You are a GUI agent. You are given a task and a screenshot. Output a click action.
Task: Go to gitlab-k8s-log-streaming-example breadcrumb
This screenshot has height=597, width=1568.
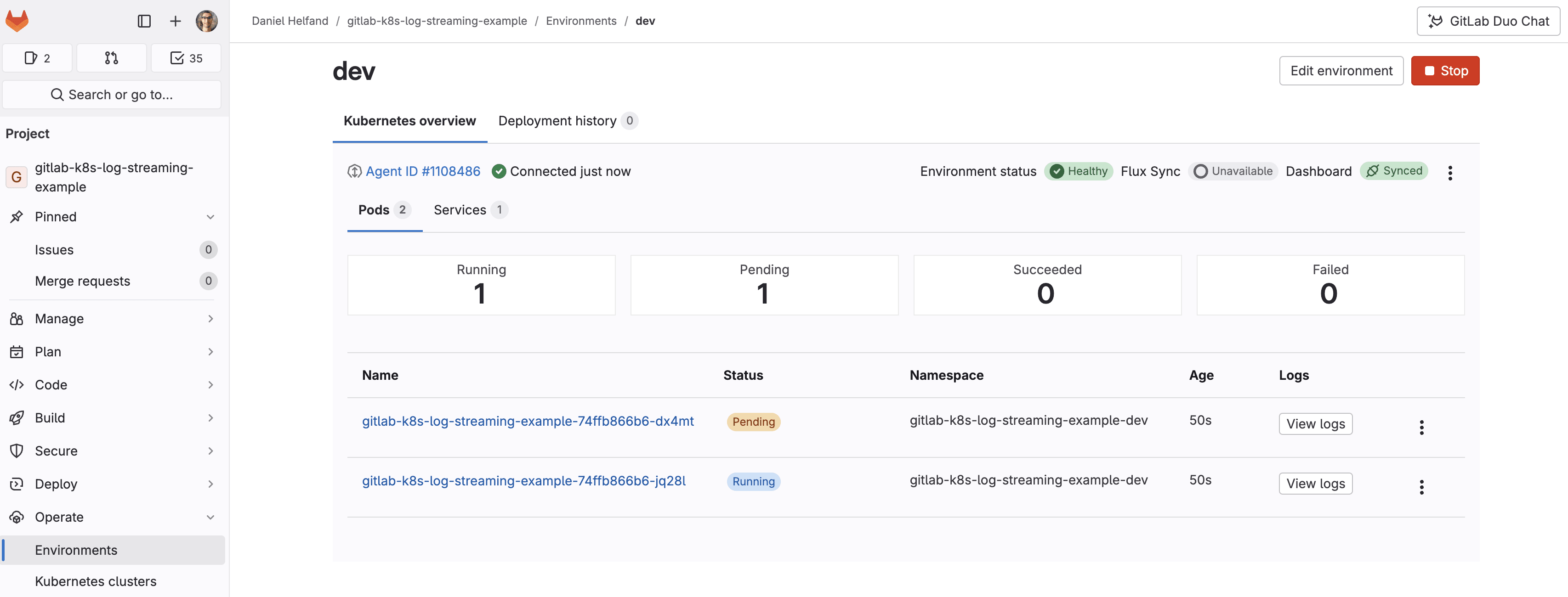pyautogui.click(x=437, y=21)
